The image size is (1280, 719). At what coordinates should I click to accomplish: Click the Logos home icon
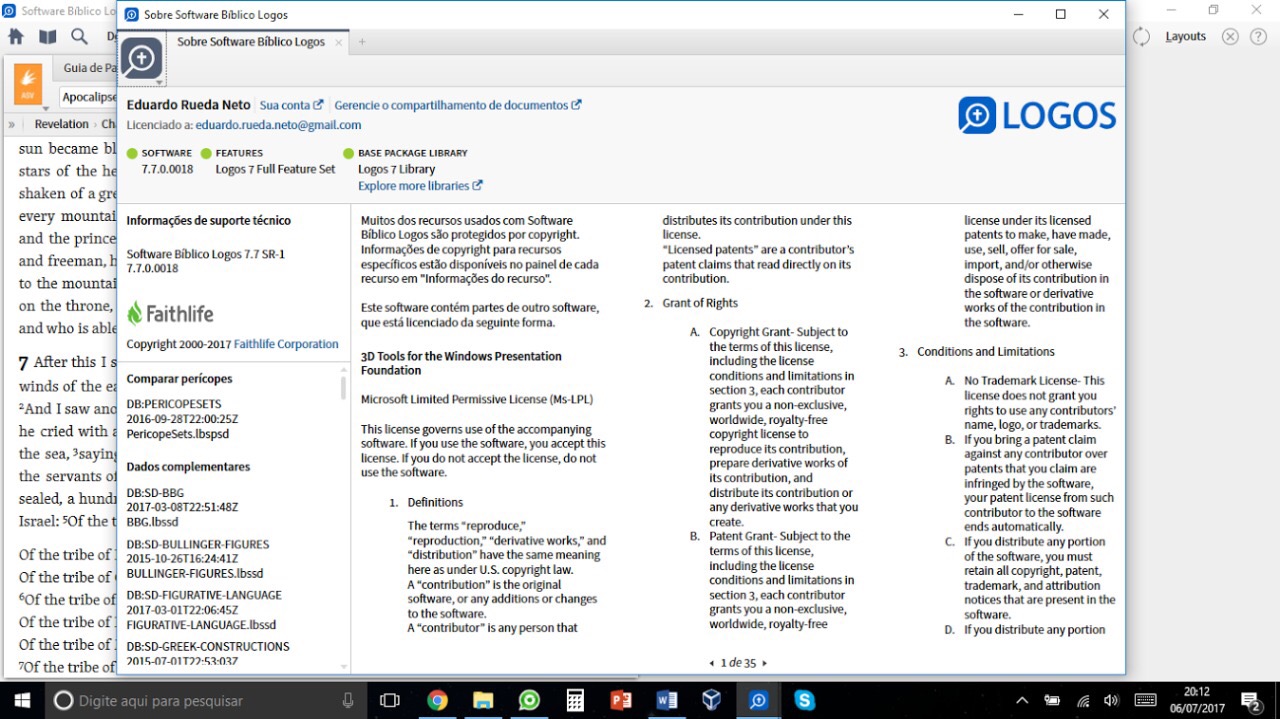tap(16, 37)
